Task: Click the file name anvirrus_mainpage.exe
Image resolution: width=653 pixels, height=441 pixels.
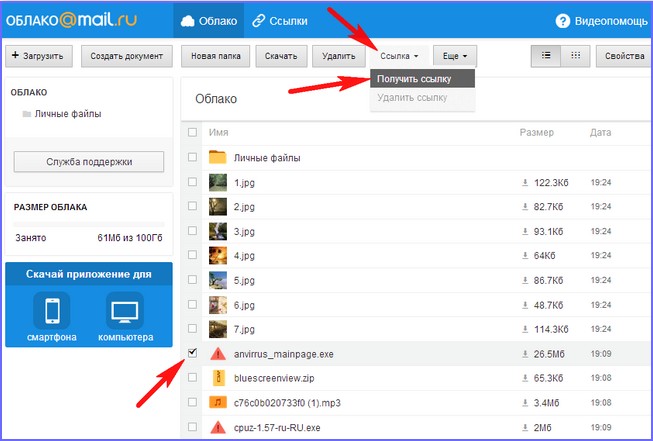Action: click(x=284, y=354)
